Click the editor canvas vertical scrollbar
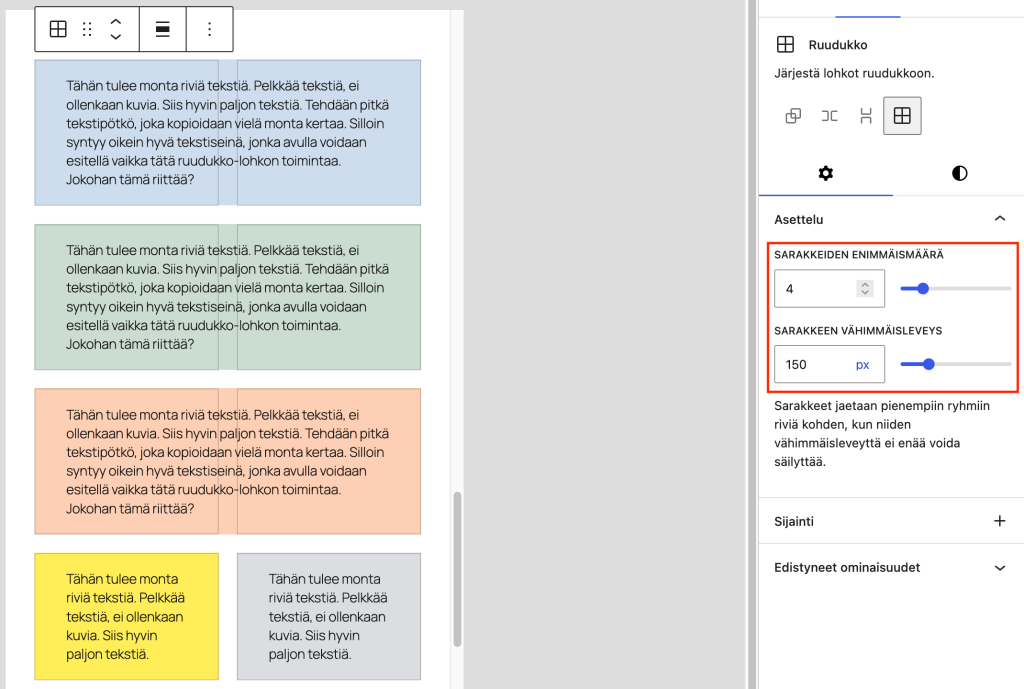This screenshot has width=1024, height=689. (457, 569)
